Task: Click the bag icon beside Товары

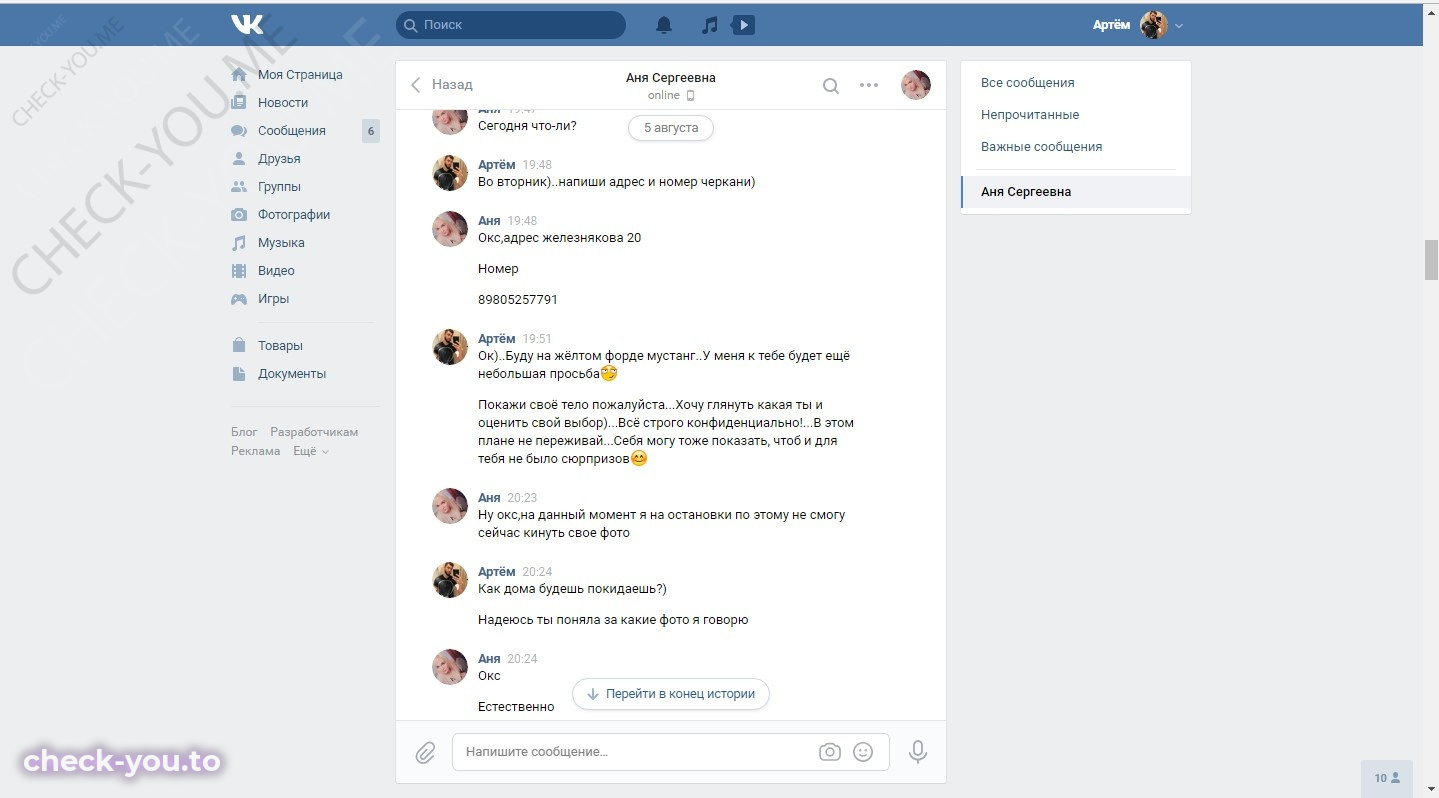Action: [x=239, y=346]
